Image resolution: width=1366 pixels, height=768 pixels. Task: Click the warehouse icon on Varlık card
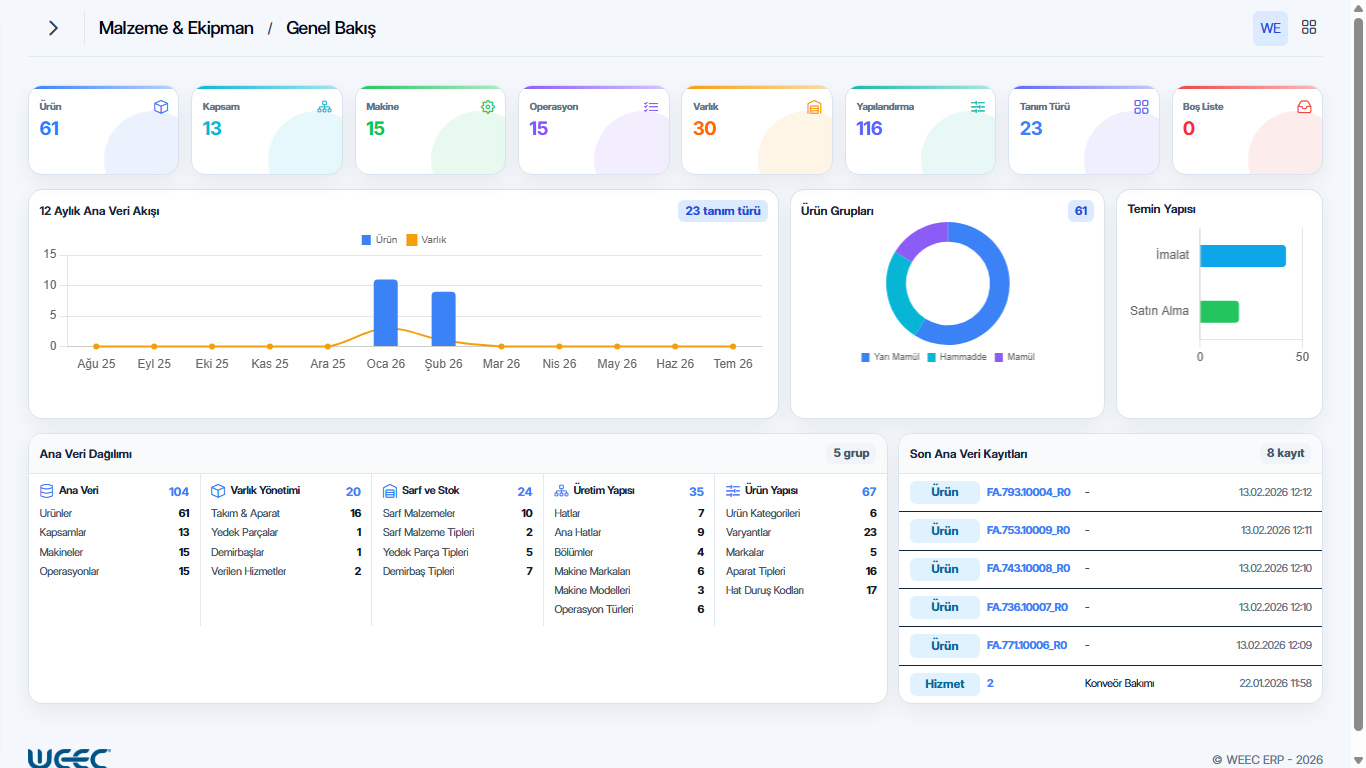(814, 107)
